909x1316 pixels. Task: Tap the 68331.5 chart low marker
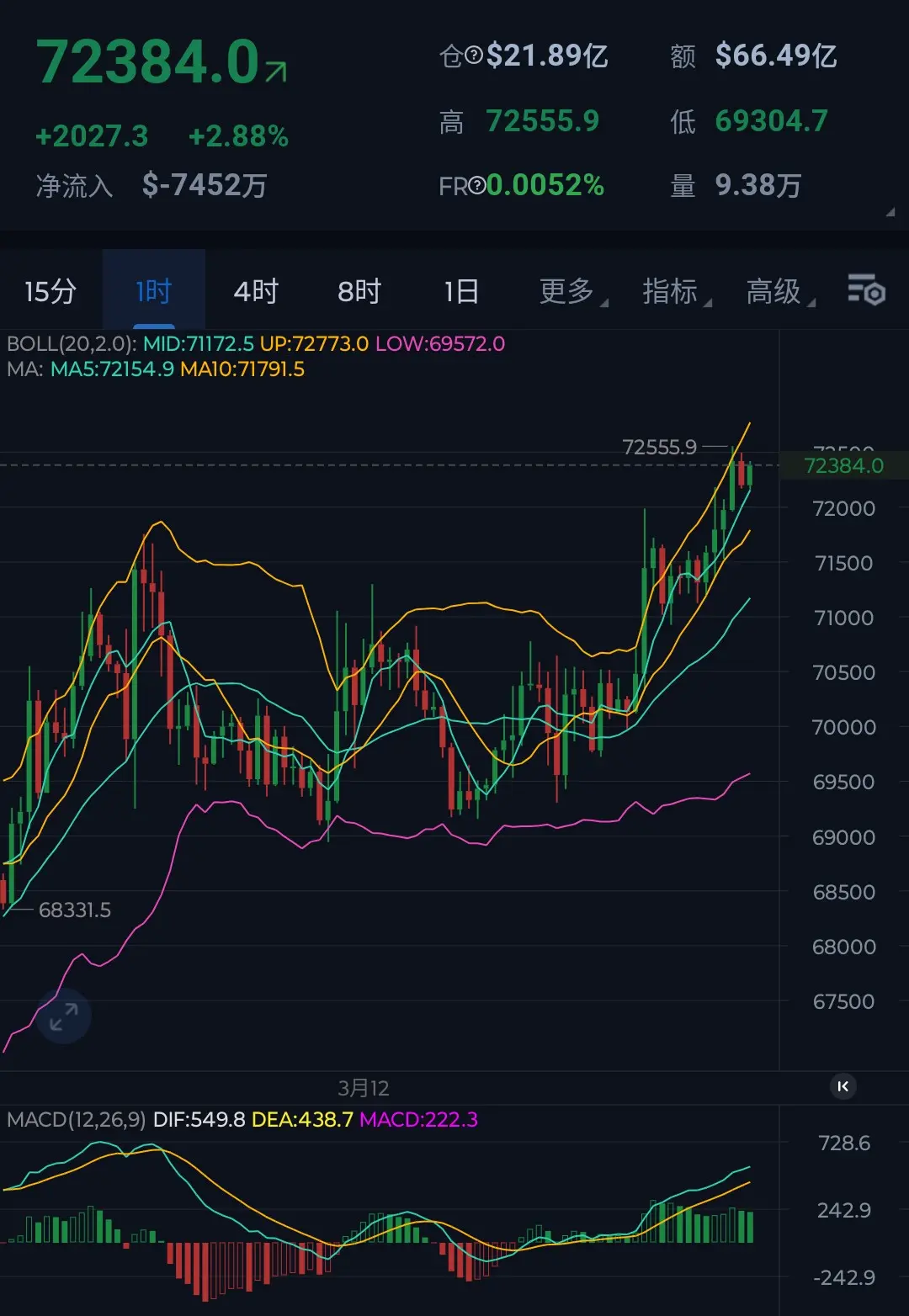[x=75, y=910]
